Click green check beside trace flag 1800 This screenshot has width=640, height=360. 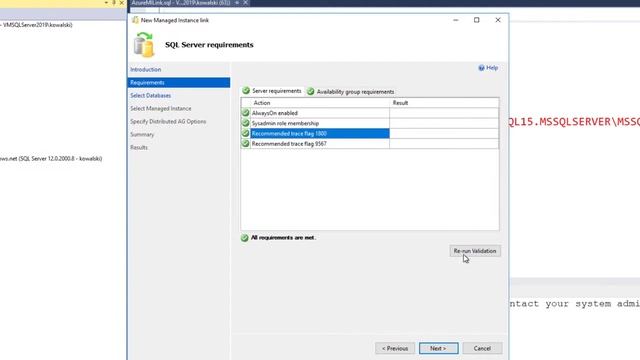click(245, 133)
